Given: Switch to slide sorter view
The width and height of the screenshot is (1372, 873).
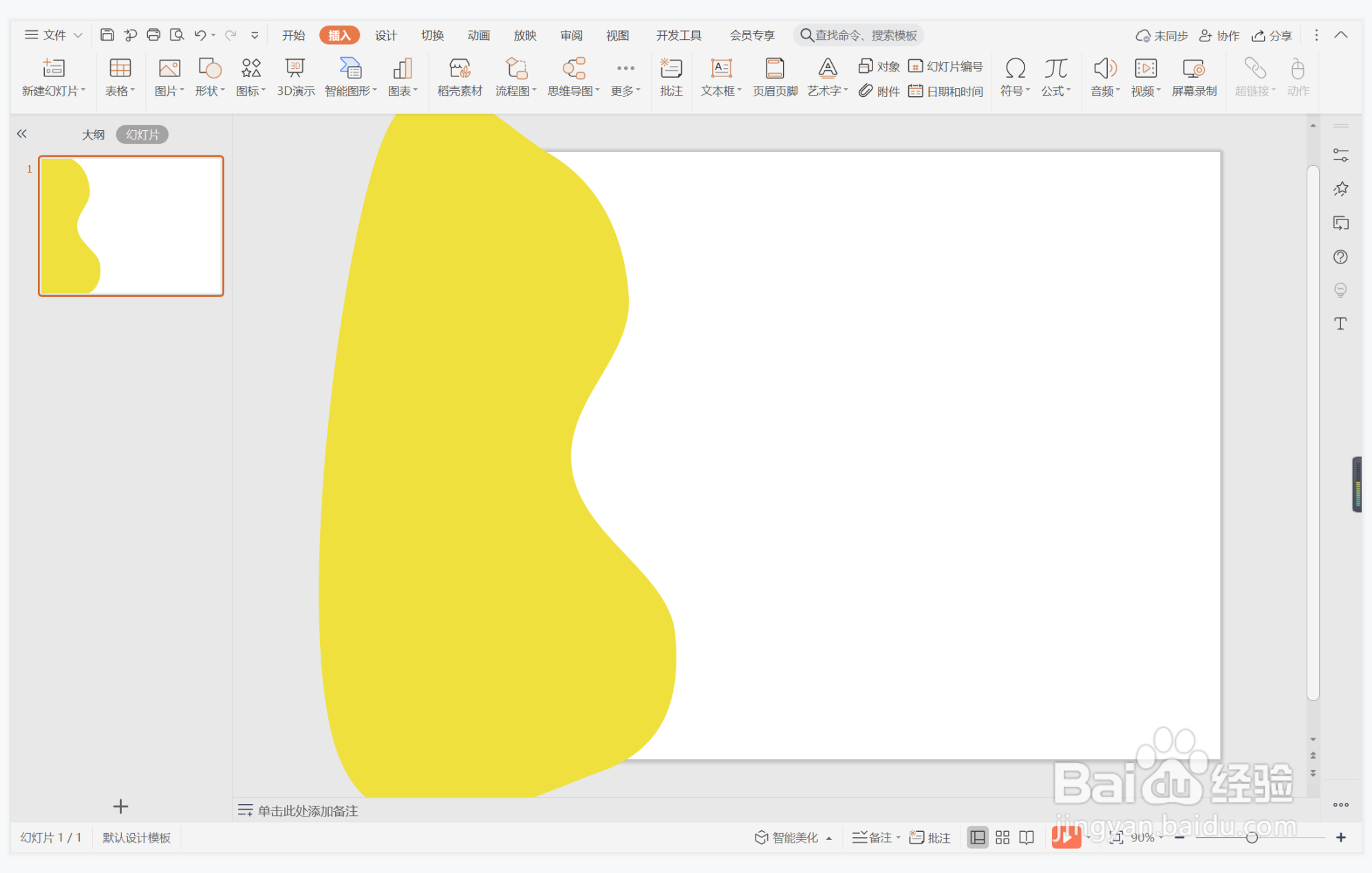Looking at the screenshot, I should tap(1003, 837).
